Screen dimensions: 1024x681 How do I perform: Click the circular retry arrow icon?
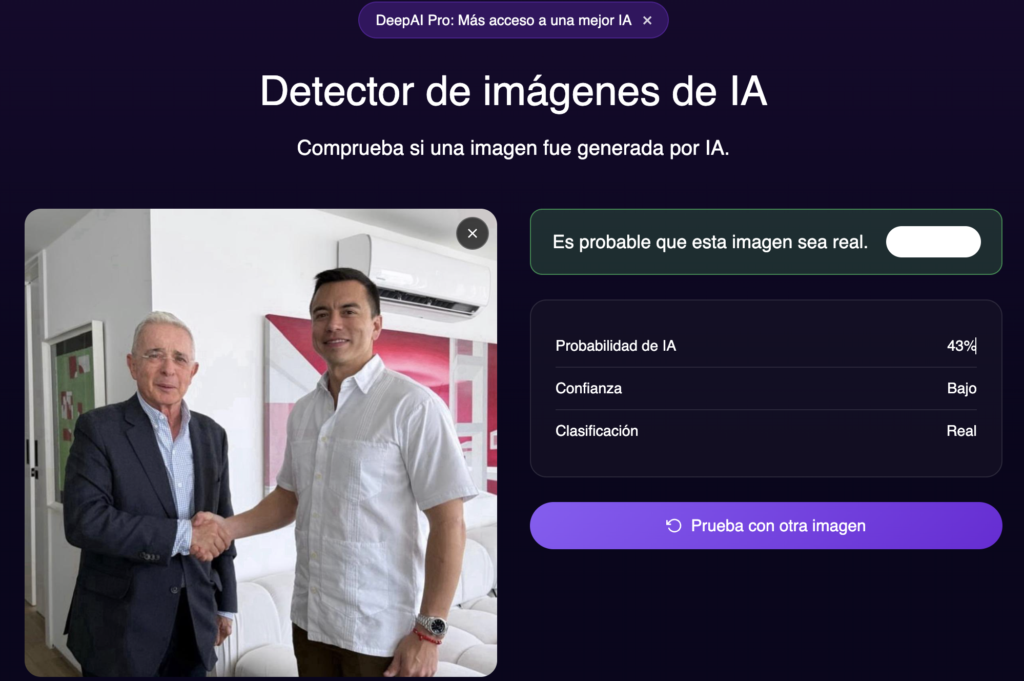click(673, 526)
